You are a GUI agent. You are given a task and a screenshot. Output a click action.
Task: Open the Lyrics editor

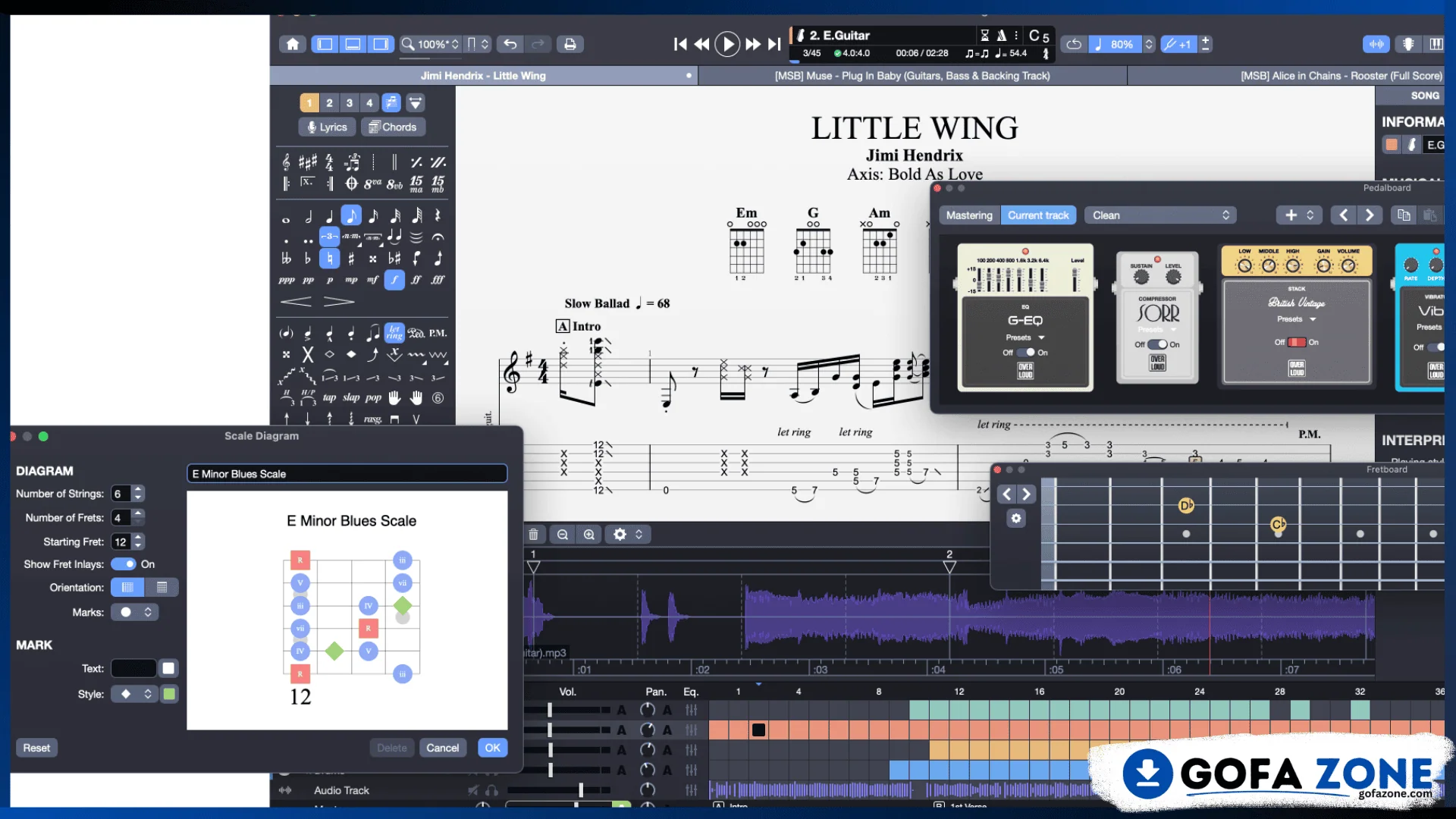click(x=327, y=127)
